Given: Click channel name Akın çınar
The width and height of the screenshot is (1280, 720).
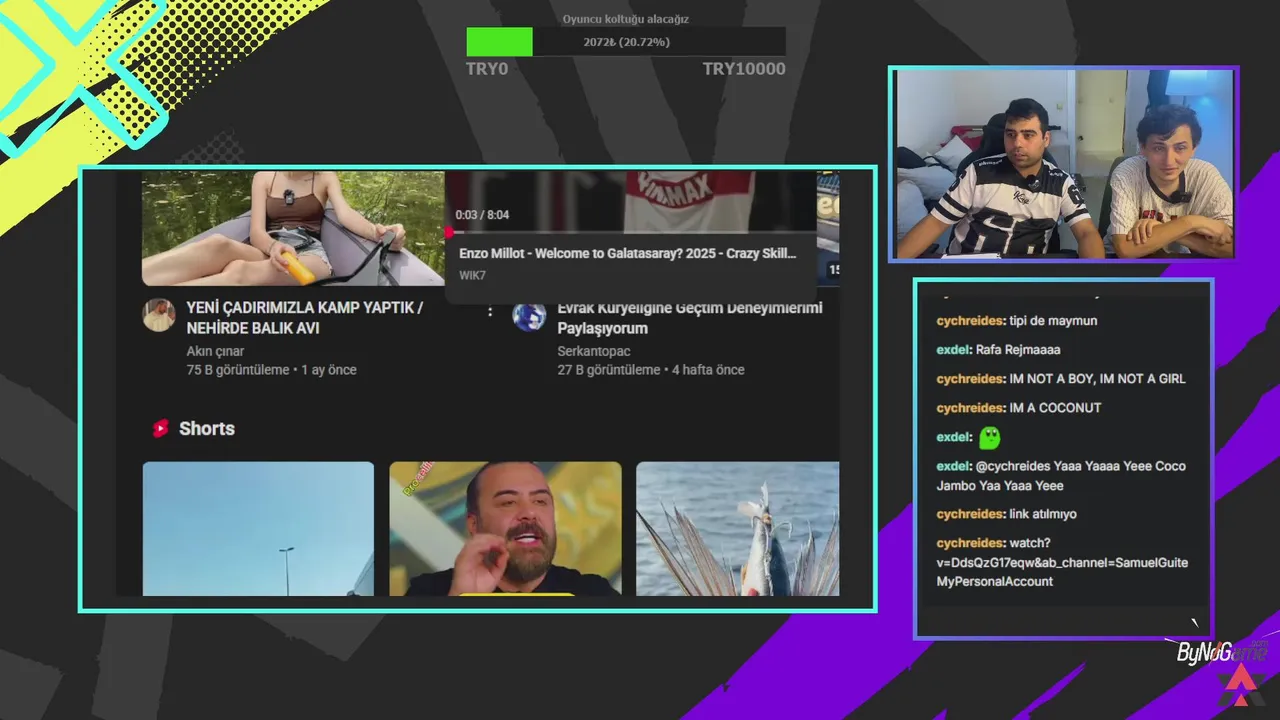Looking at the screenshot, I should [x=215, y=351].
